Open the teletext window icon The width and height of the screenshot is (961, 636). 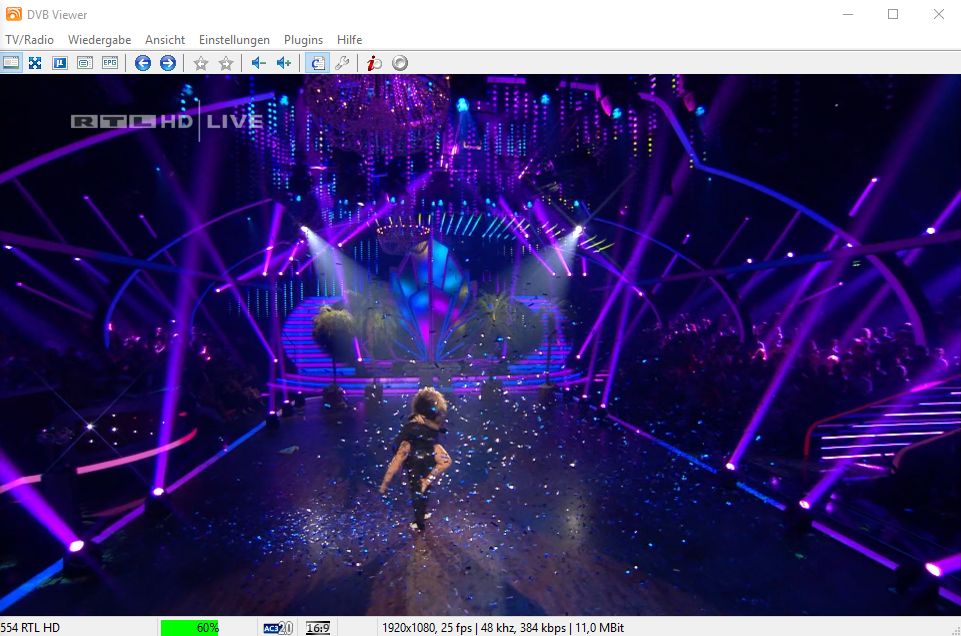click(x=85, y=63)
